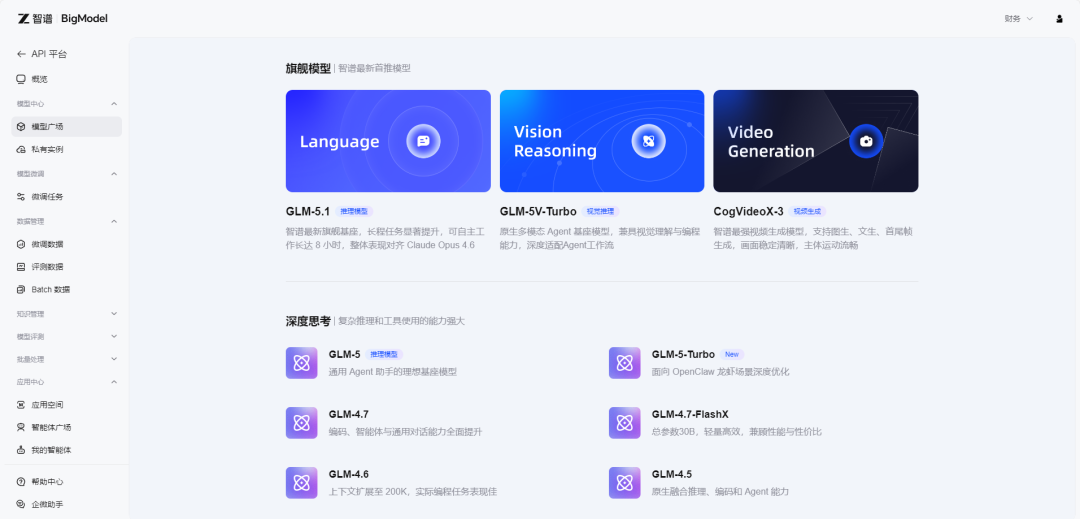This screenshot has height=519, width=1080.
Task: Click the 微调任务 sliders icon
Action: [21, 197]
